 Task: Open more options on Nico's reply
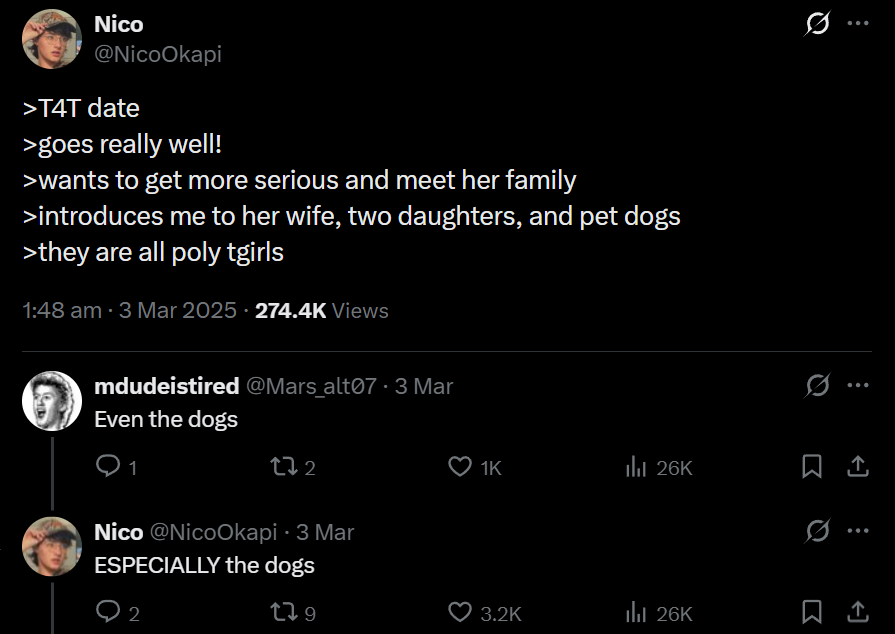(x=858, y=532)
